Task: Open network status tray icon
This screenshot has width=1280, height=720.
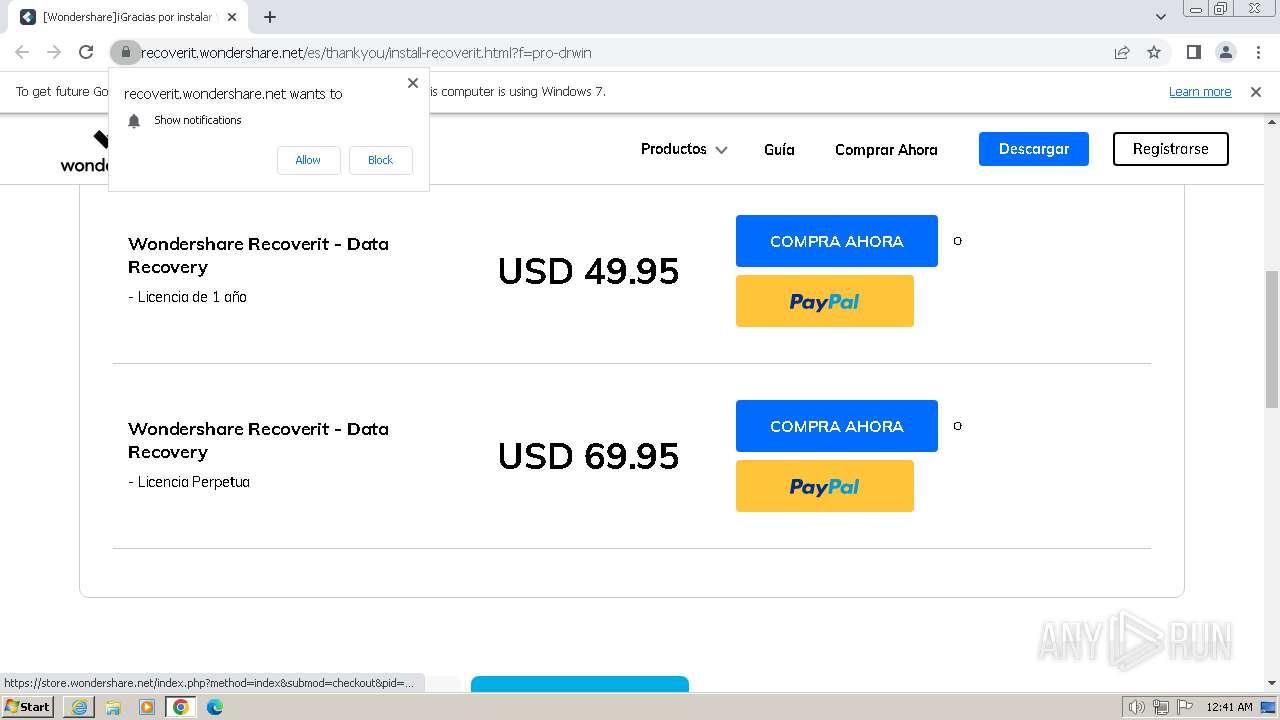Action: [x=1161, y=707]
